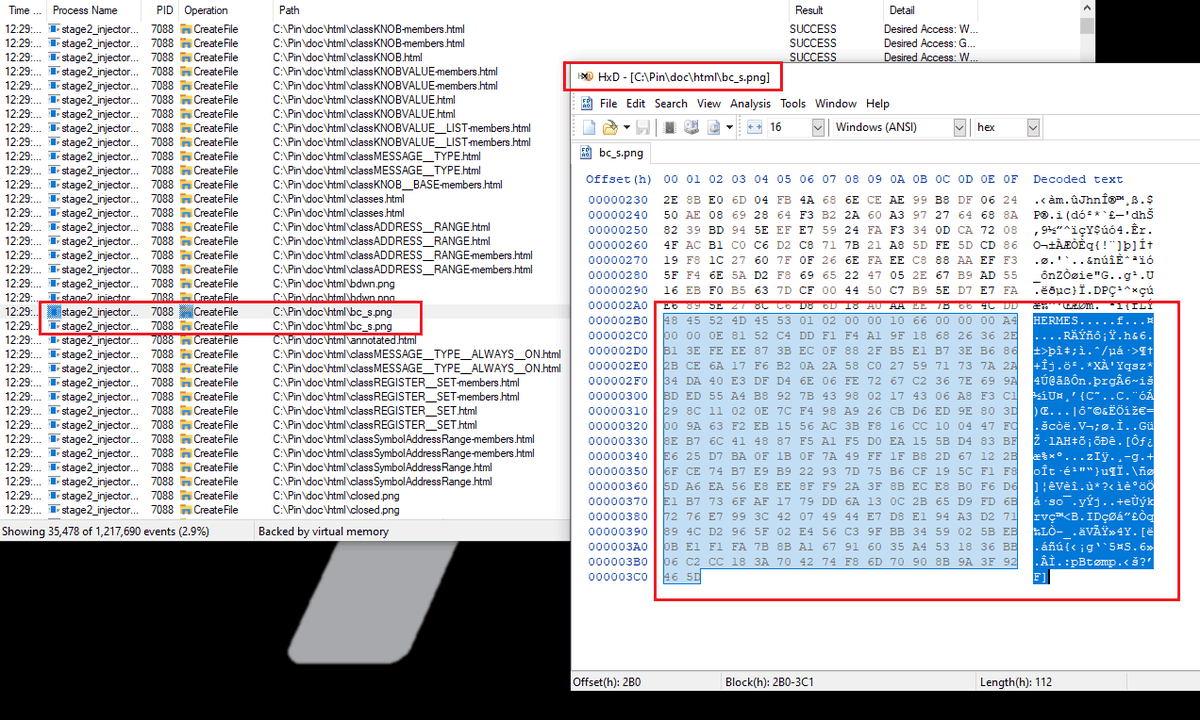Click the Process Monitor vertical scrollbar
Viewport: 1200px width, 720px height.
(1087, 30)
